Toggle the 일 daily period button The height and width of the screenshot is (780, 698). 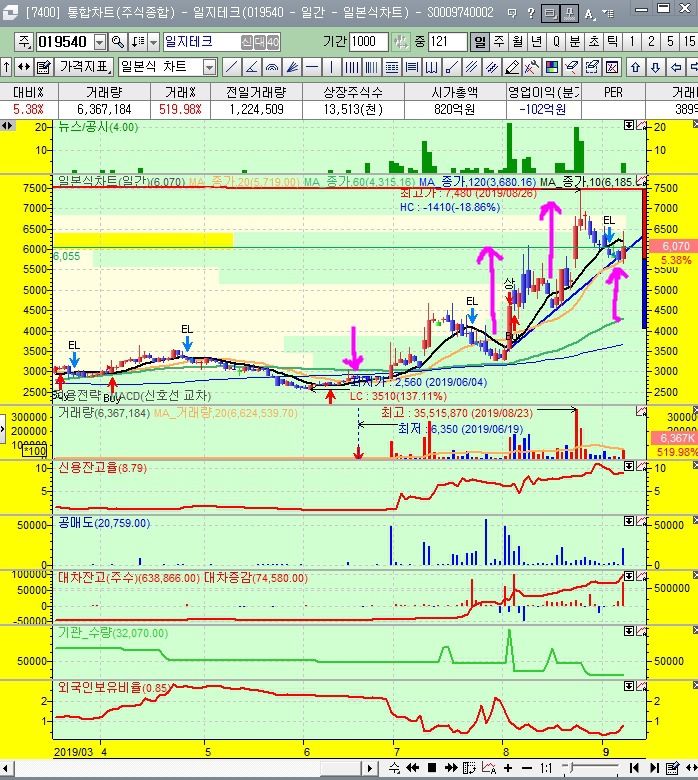tap(480, 42)
